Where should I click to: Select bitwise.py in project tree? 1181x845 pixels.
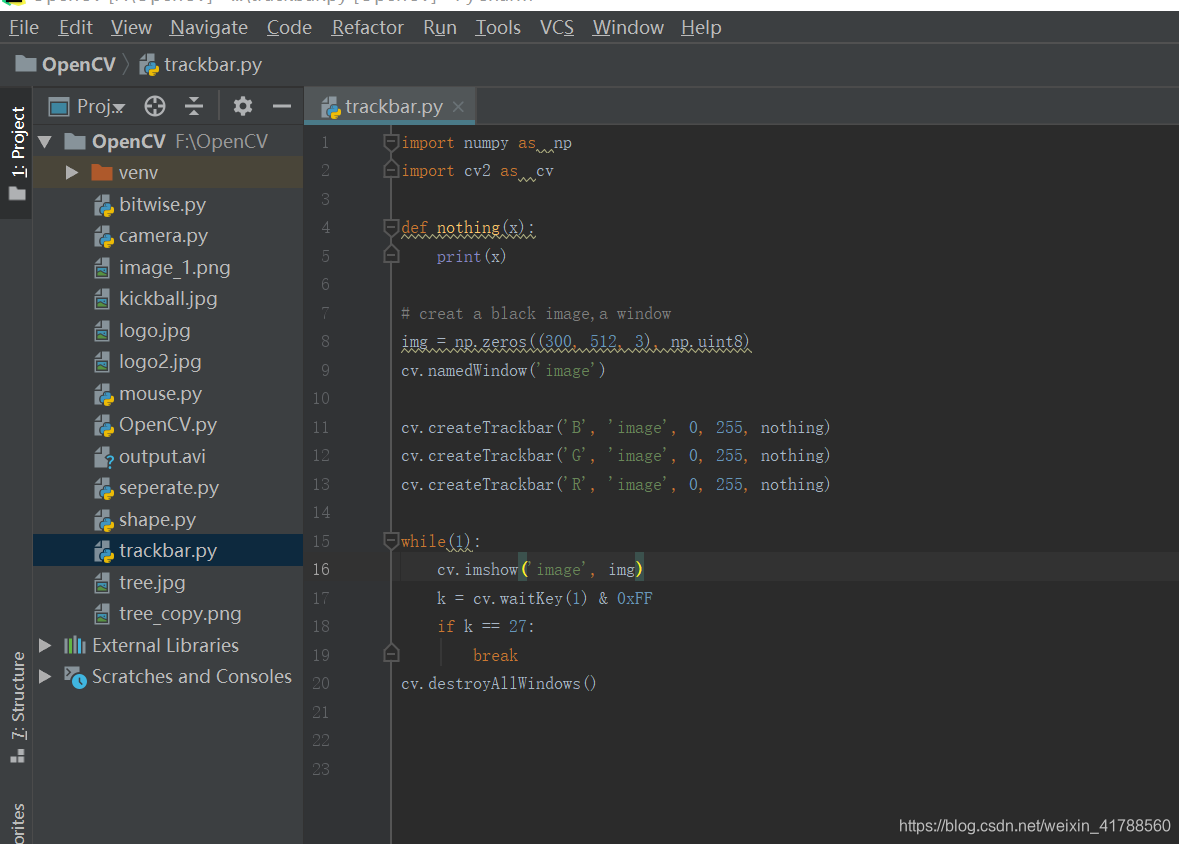click(x=162, y=205)
